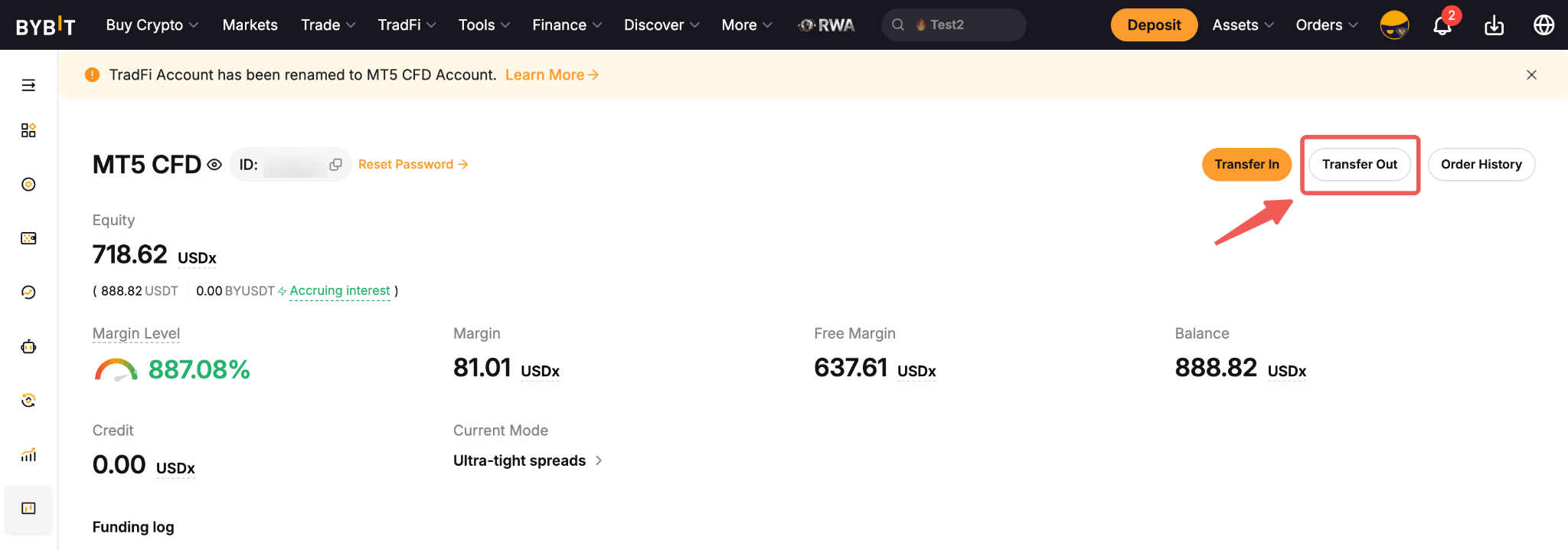Expand the Tools dropdown
Image resolution: width=1568 pixels, height=550 pixels.
pos(485,25)
